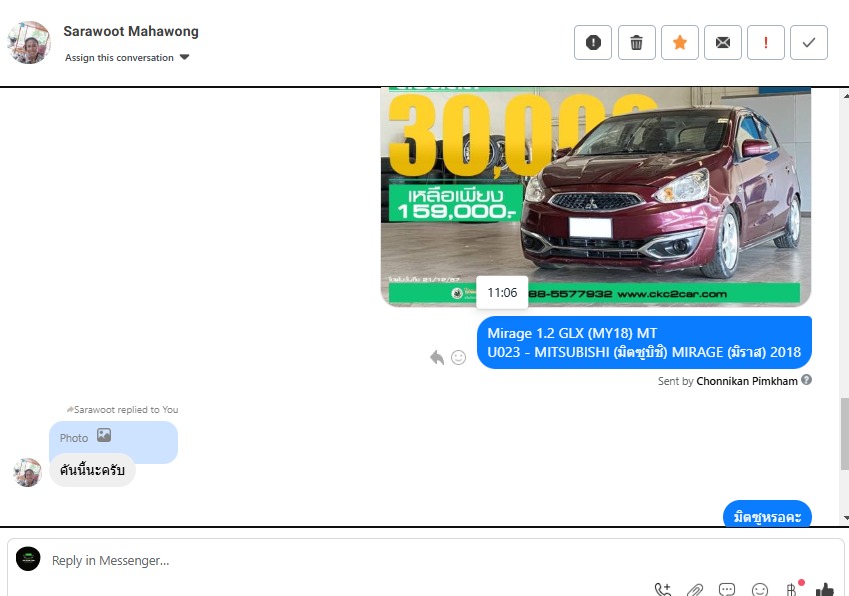Screen dimensions: 849x596
Task: Open Sarawoot Mahawong's profile name
Action: point(131,31)
